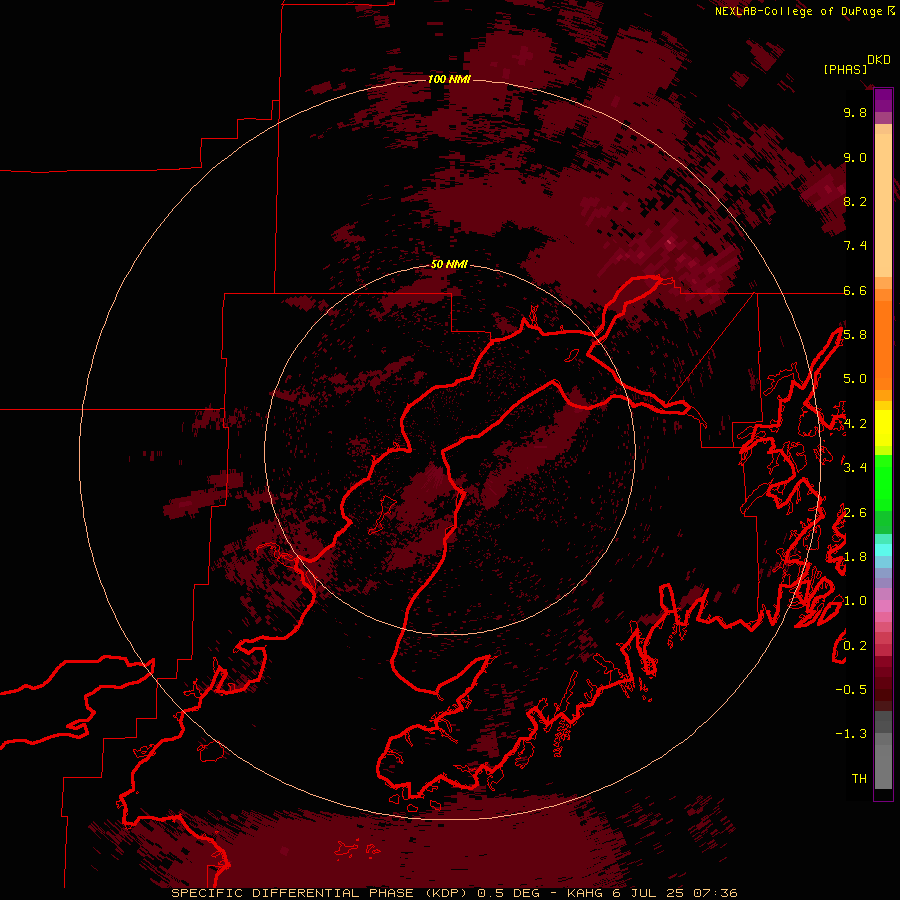The image size is (900, 900).
Task: Pick the gray TH segment of color bar
Action: tap(883, 766)
